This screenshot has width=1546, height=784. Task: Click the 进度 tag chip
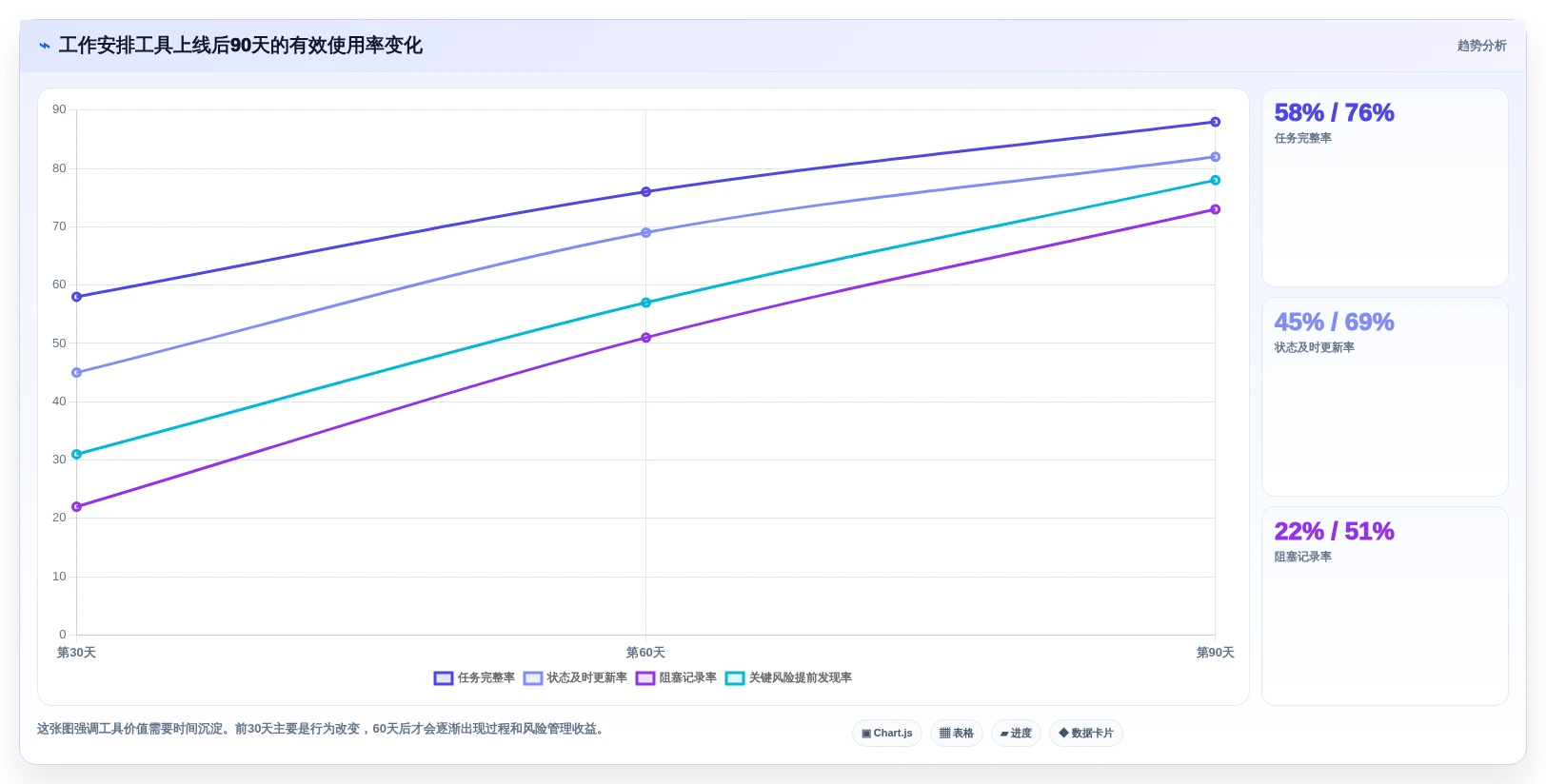click(1016, 734)
